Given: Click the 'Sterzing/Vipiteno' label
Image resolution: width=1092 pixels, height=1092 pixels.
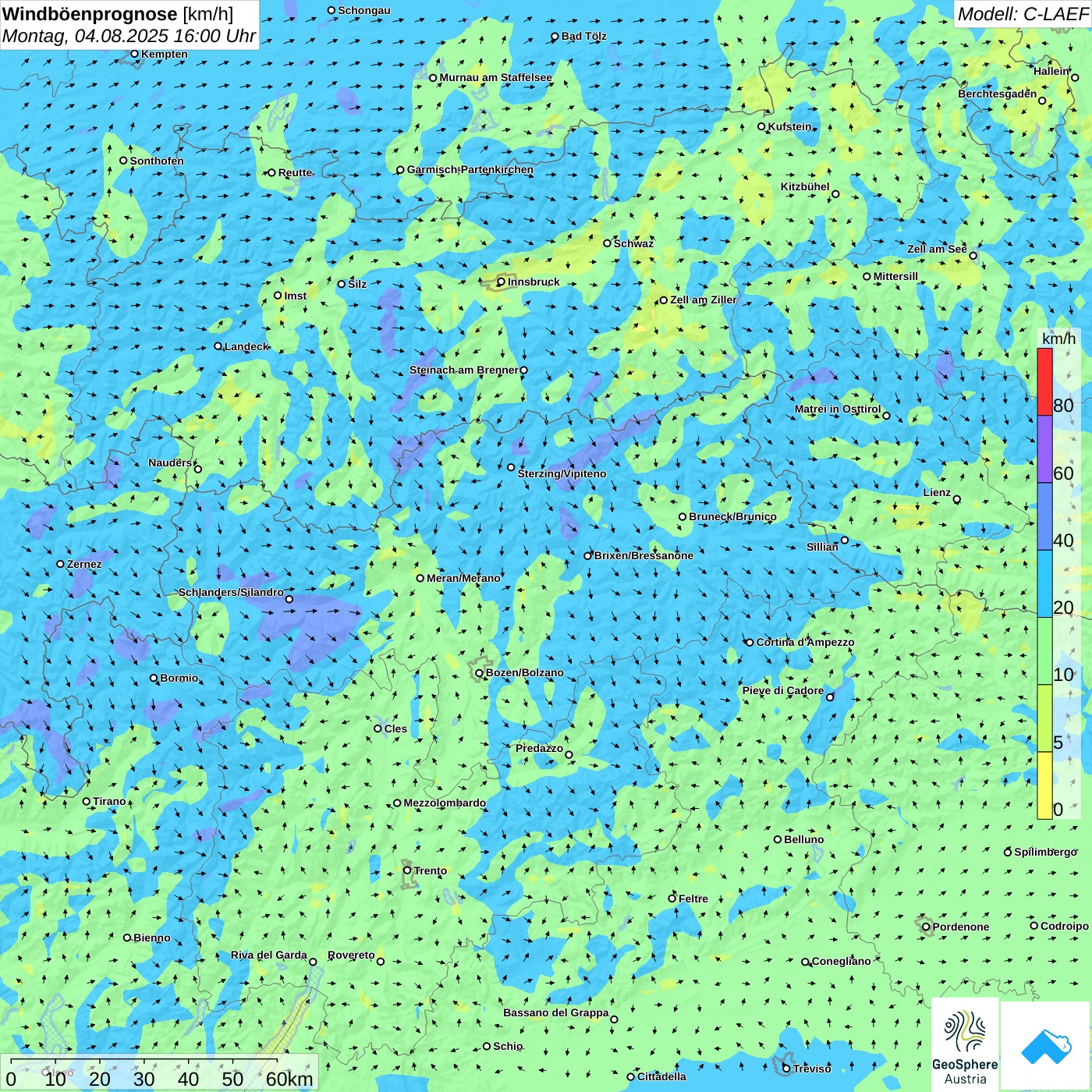Looking at the screenshot, I should (x=562, y=473).
